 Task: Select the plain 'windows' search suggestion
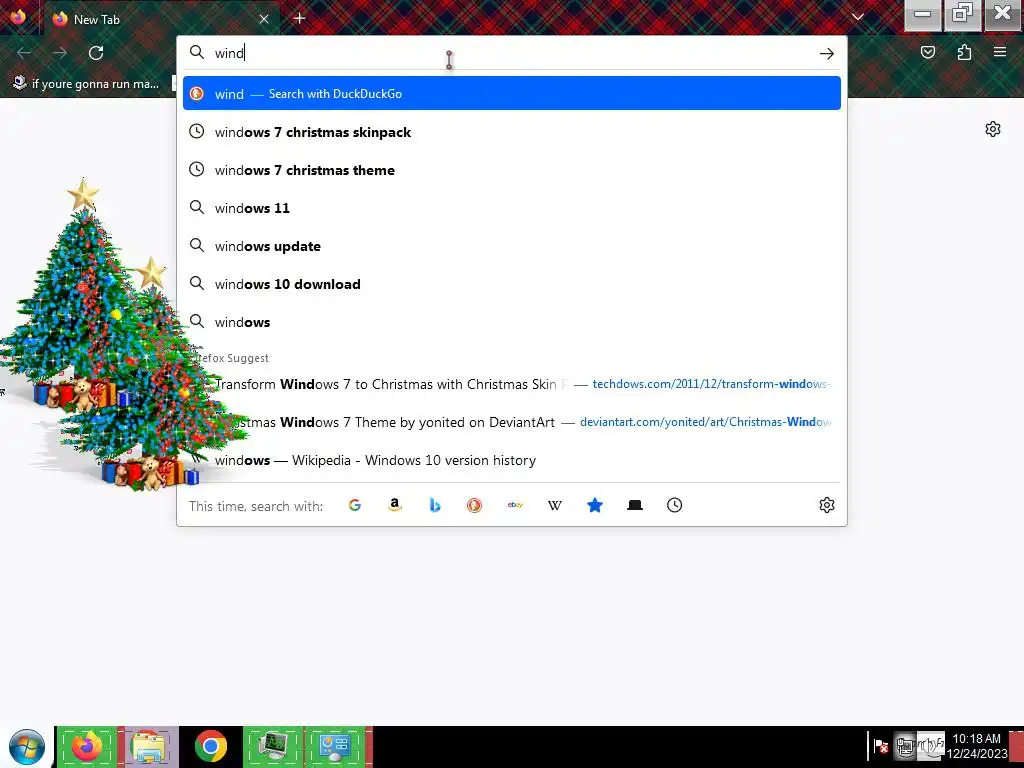512,322
